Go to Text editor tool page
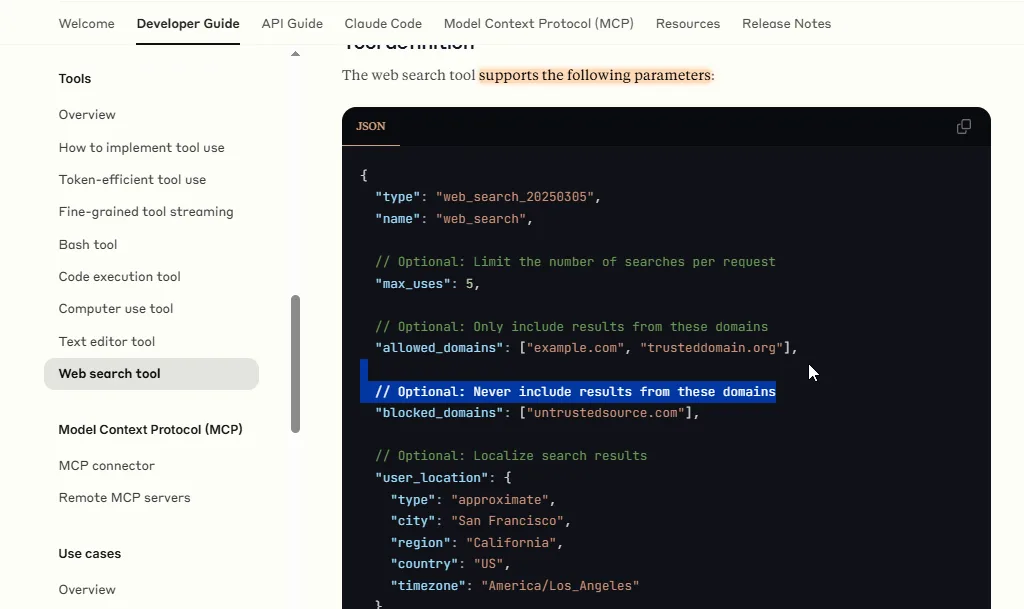This screenshot has width=1024, height=609. [107, 342]
